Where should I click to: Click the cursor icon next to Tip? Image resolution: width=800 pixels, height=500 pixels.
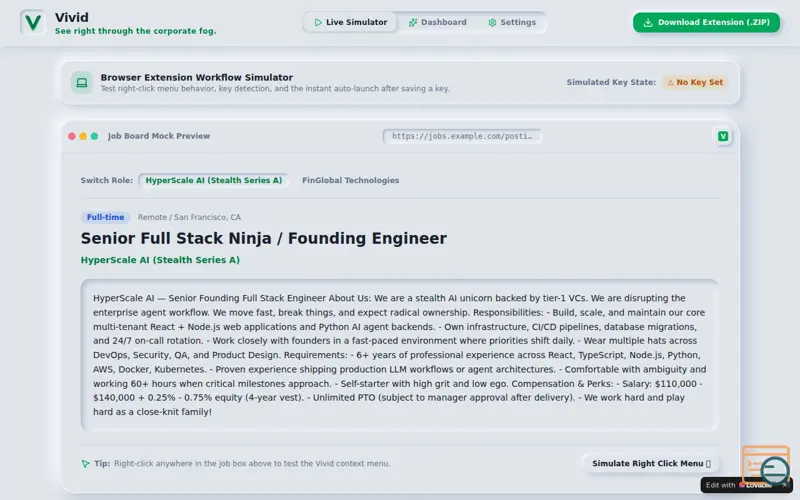click(x=85, y=464)
